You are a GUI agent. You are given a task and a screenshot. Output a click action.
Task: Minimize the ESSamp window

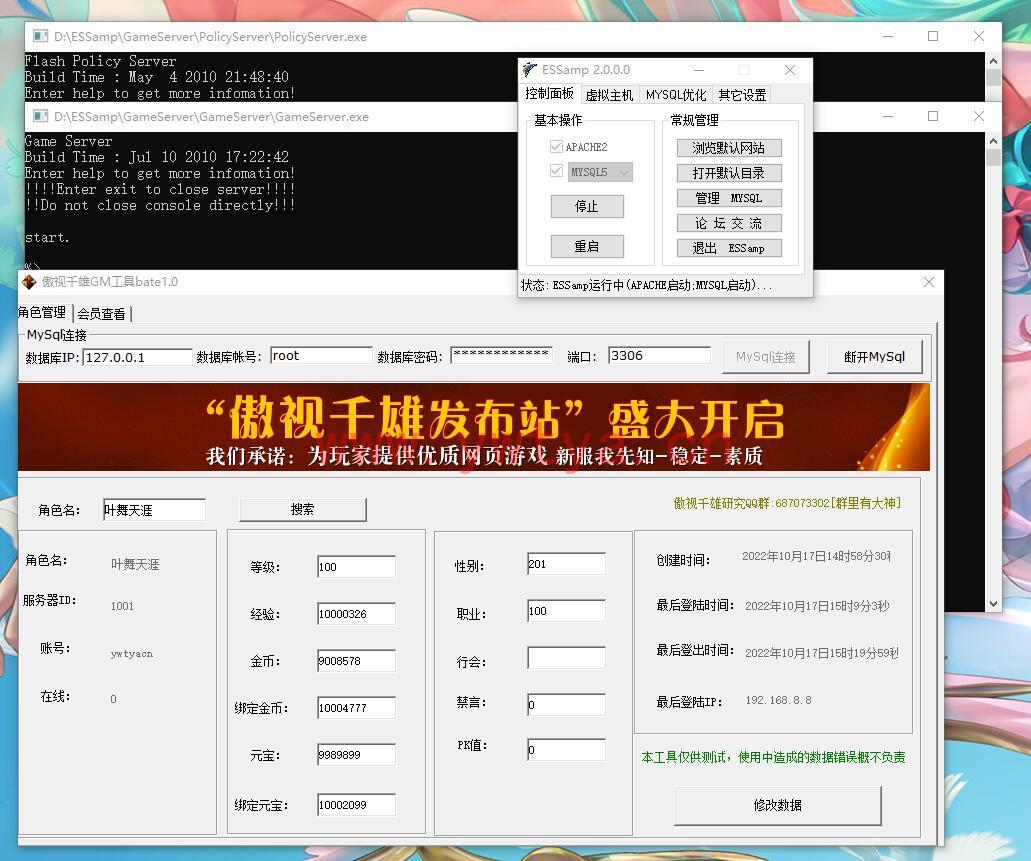click(699, 70)
